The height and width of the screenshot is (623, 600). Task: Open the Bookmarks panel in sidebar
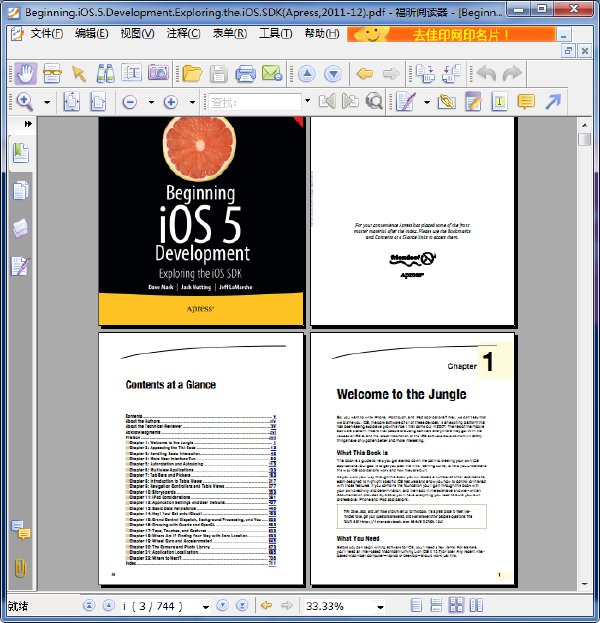21,153
